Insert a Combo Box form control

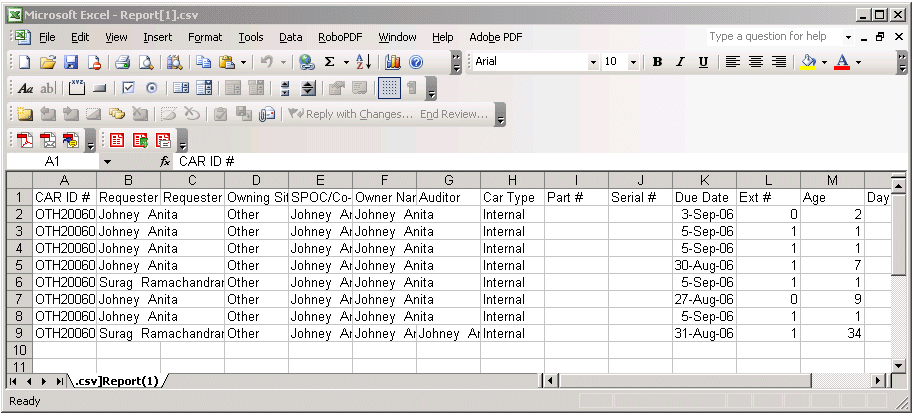(204, 88)
